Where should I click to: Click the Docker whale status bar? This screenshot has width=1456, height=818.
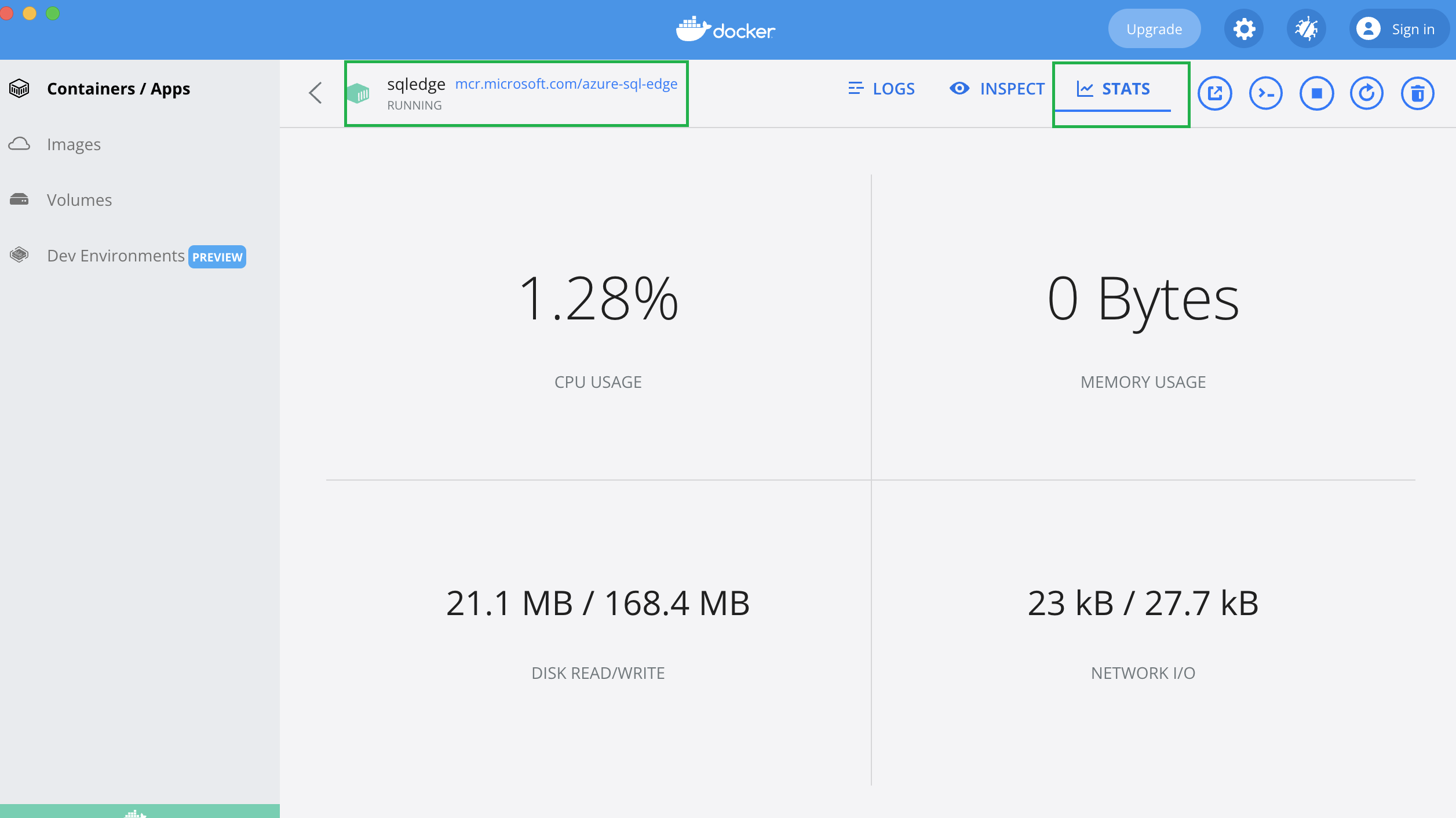click(x=136, y=812)
